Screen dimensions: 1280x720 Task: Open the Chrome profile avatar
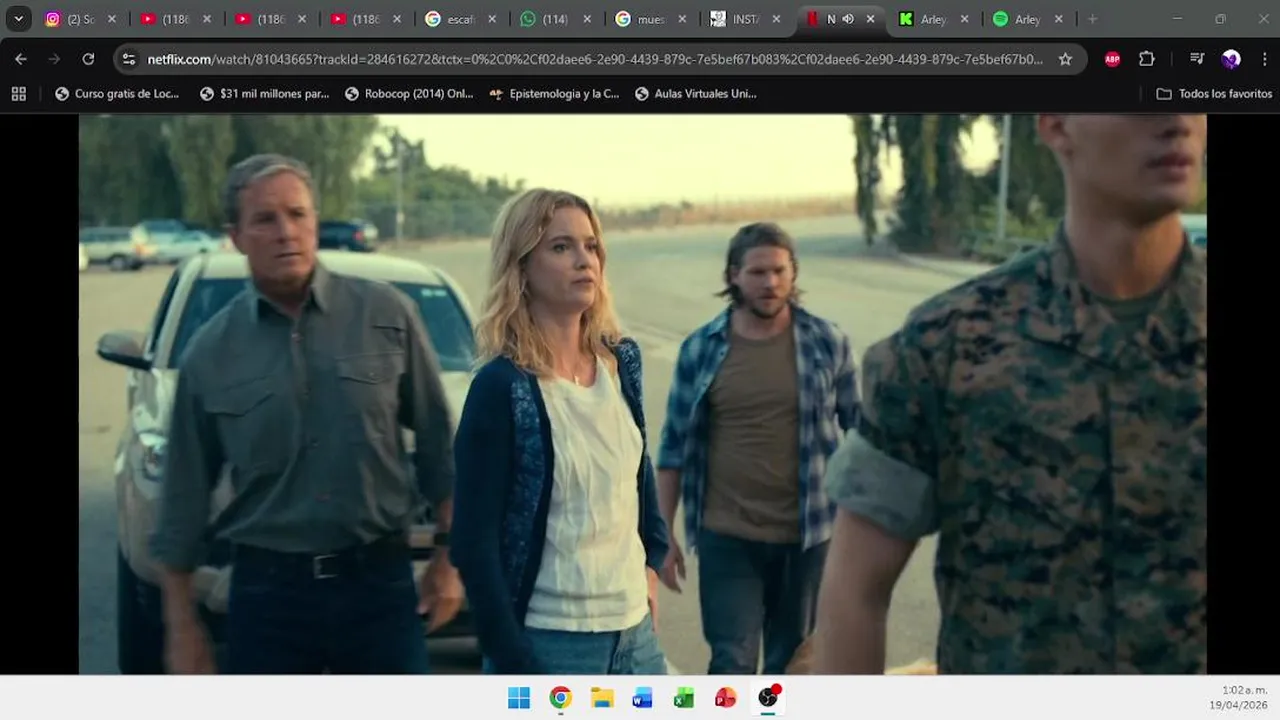tap(1231, 59)
